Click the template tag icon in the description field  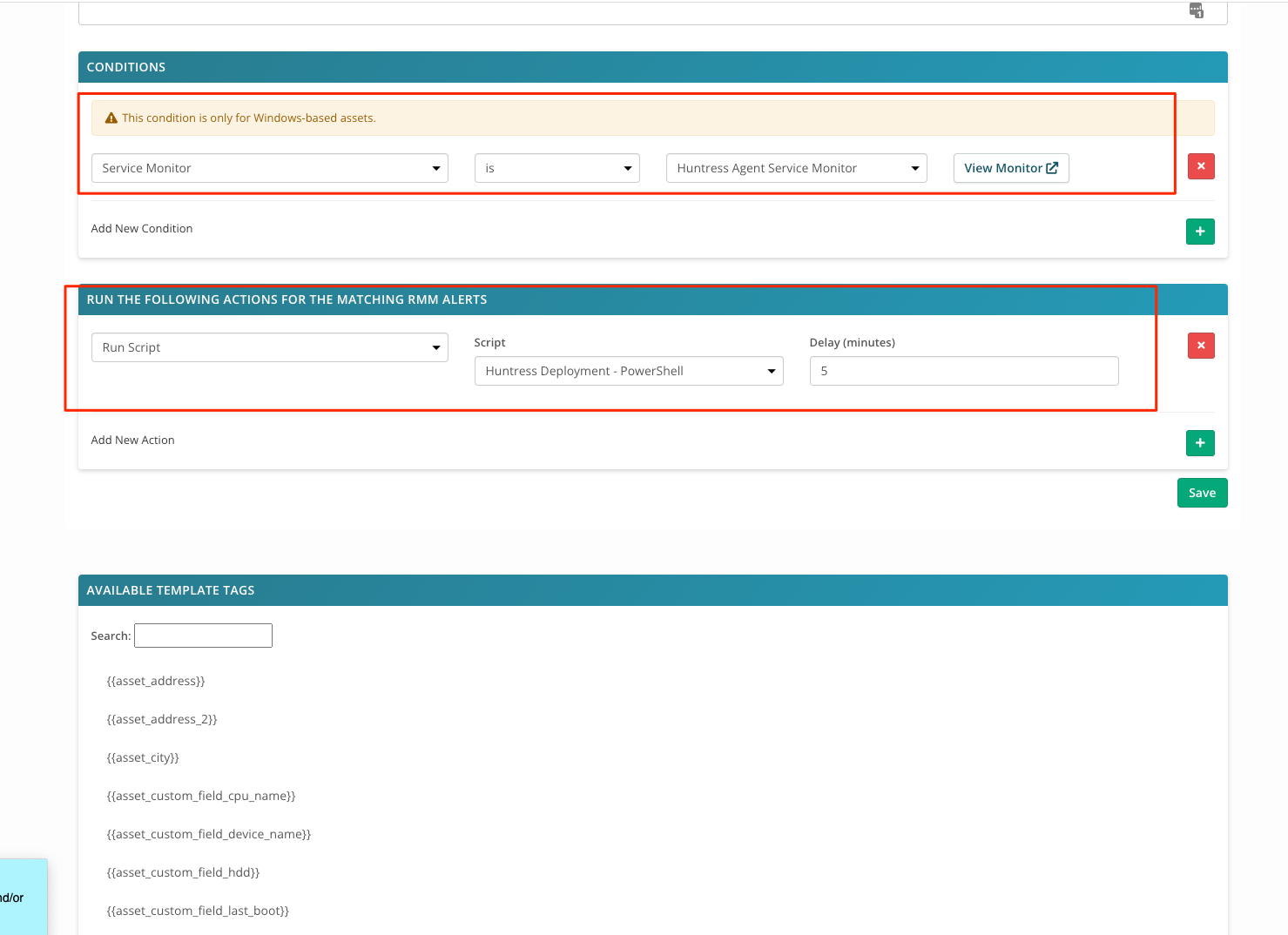1196,10
